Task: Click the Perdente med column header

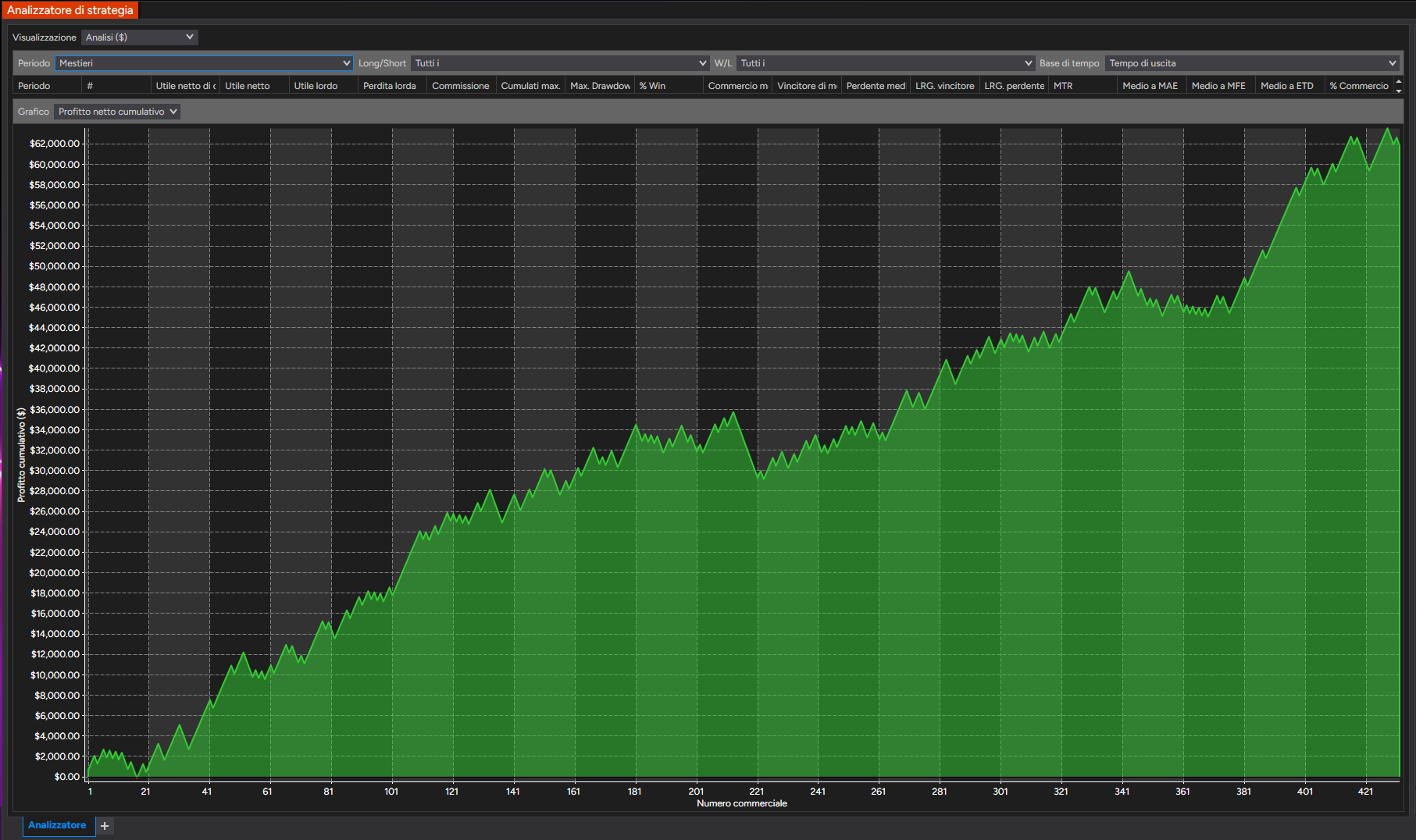Action: (876, 86)
